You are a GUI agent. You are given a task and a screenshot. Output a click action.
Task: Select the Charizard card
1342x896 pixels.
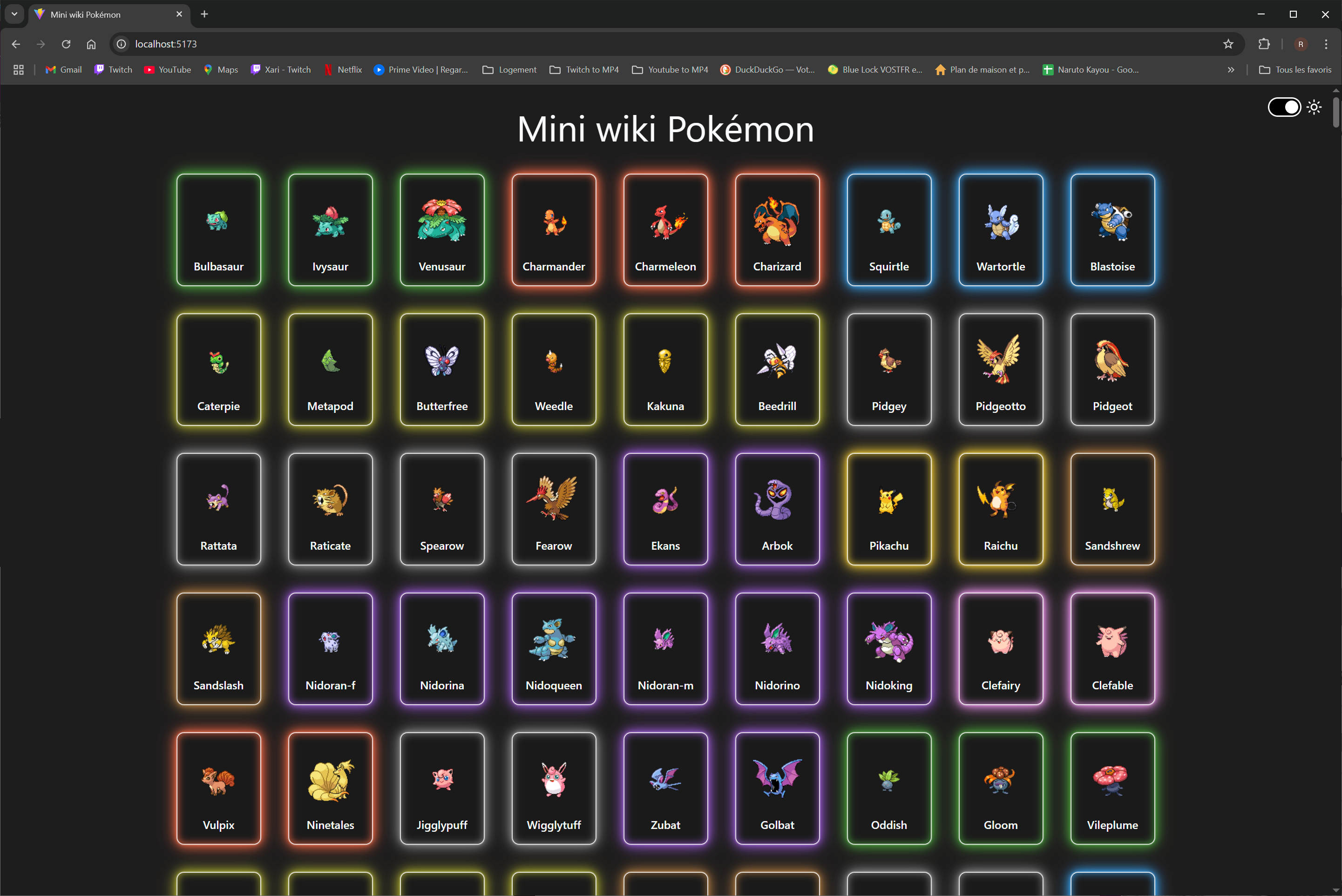pos(777,229)
